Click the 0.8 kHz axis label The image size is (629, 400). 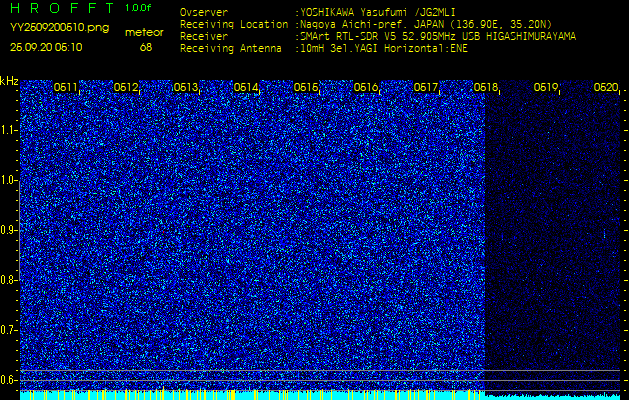[x=8, y=280]
